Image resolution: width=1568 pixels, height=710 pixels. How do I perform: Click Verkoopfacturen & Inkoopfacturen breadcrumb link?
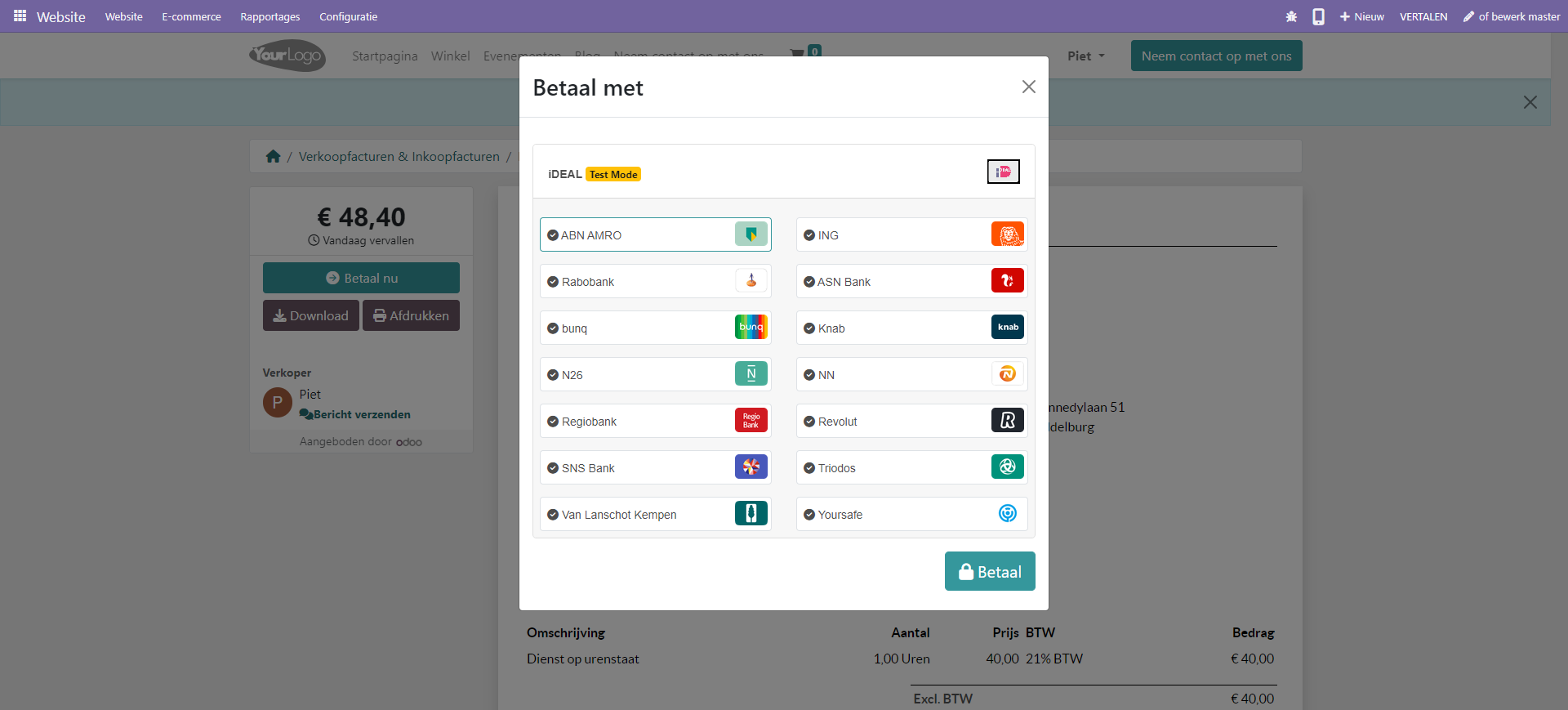(x=399, y=156)
